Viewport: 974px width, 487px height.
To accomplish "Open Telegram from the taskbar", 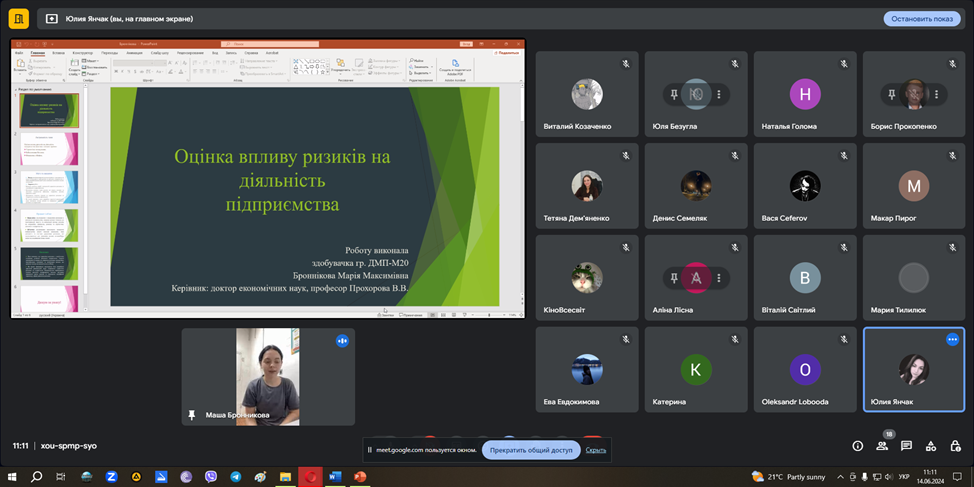I will (236, 476).
